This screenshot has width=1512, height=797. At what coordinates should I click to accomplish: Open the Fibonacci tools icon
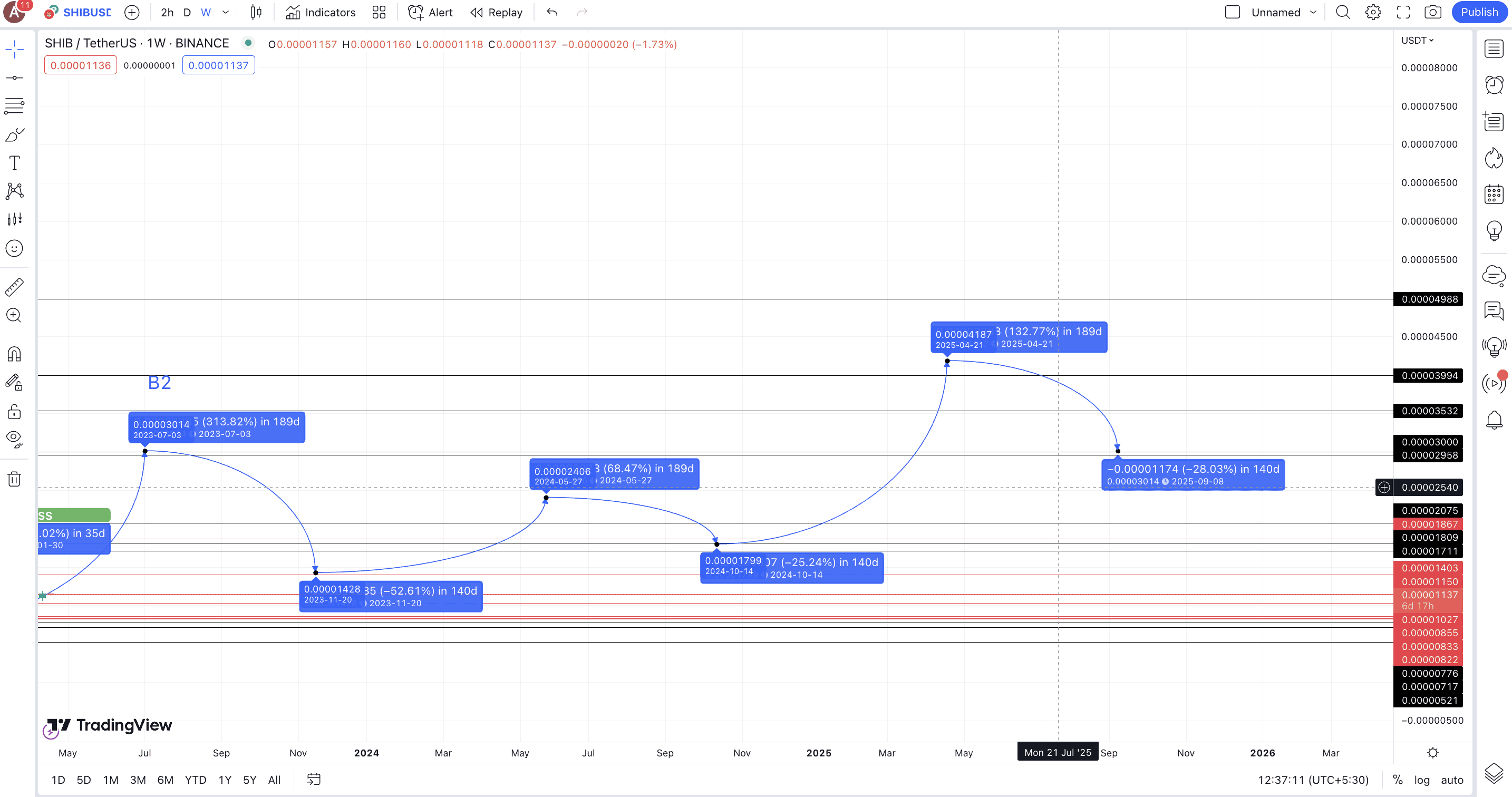[x=15, y=106]
